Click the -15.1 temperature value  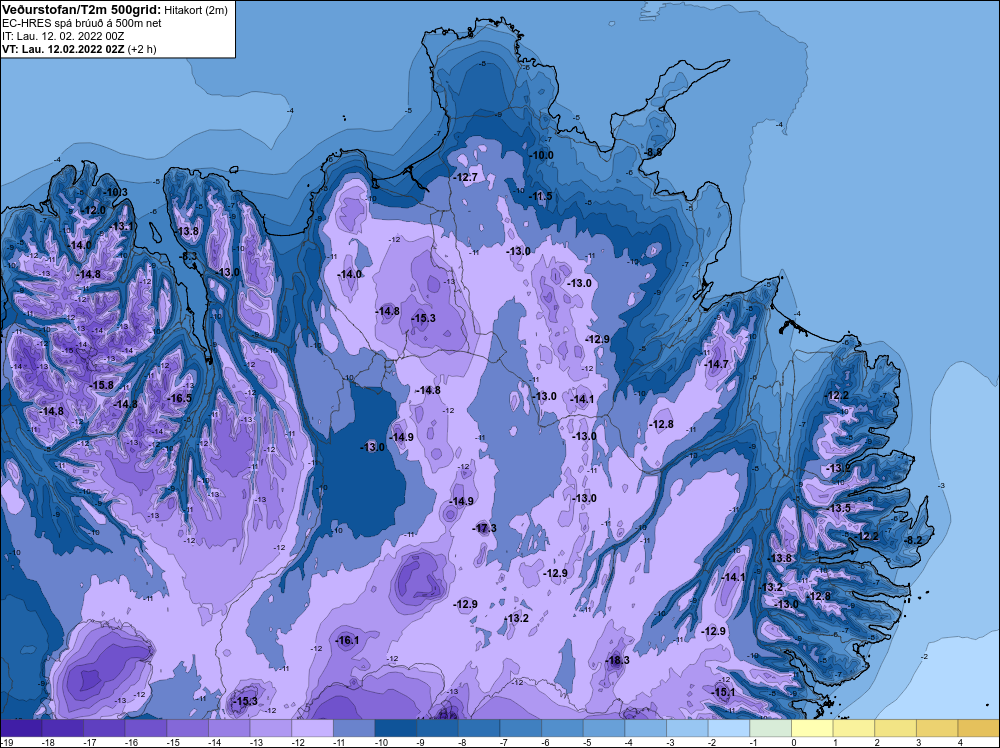click(723, 692)
